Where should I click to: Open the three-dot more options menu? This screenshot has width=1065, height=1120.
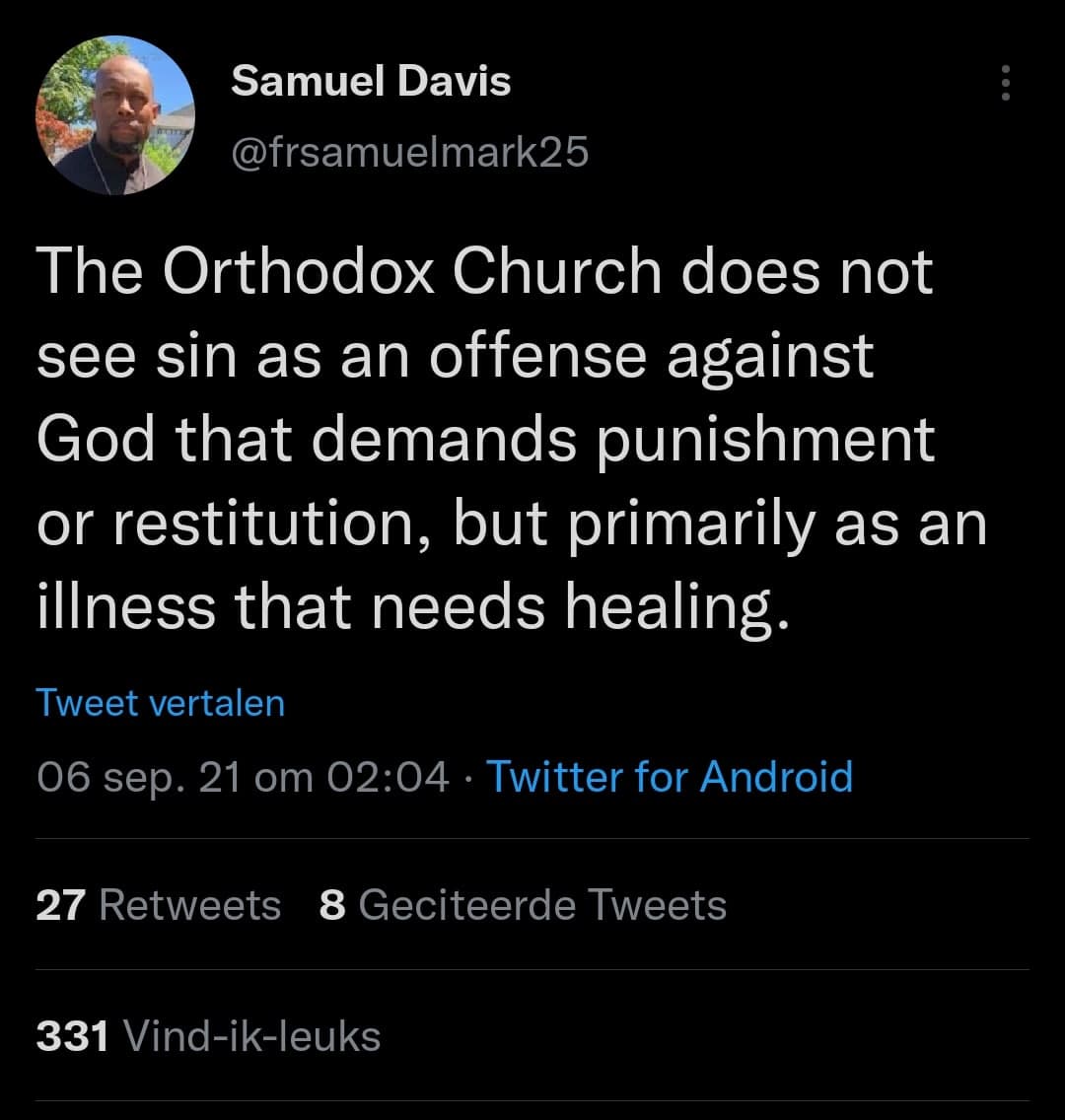coord(1005,84)
